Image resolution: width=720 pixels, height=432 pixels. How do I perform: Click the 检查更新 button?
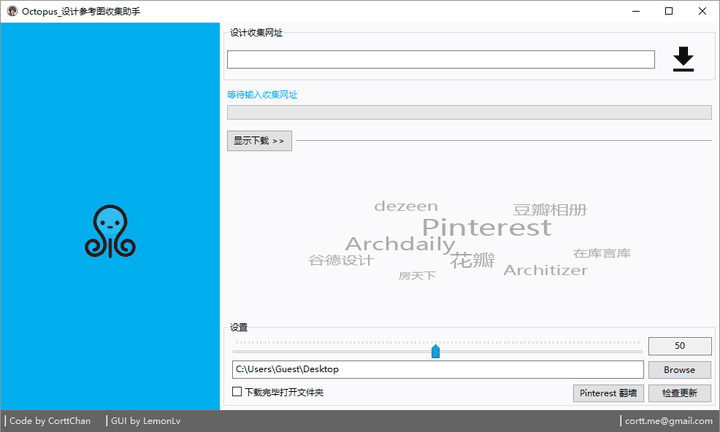click(680, 393)
